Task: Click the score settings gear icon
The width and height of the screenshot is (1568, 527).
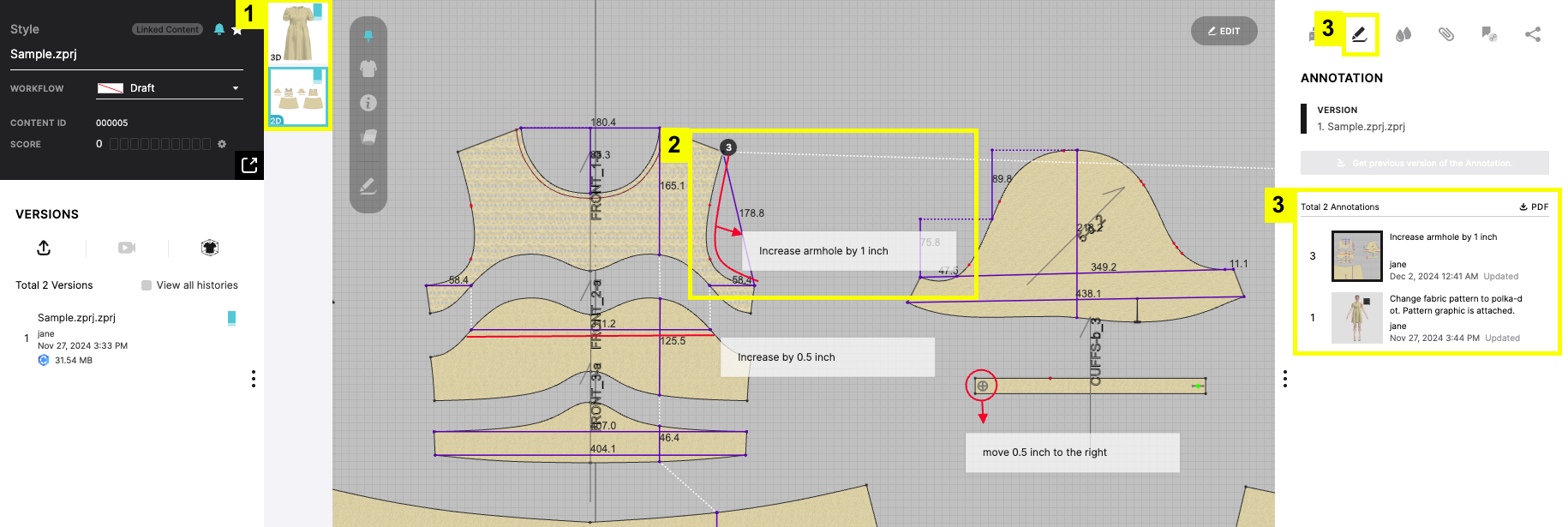Action: pyautogui.click(x=222, y=144)
